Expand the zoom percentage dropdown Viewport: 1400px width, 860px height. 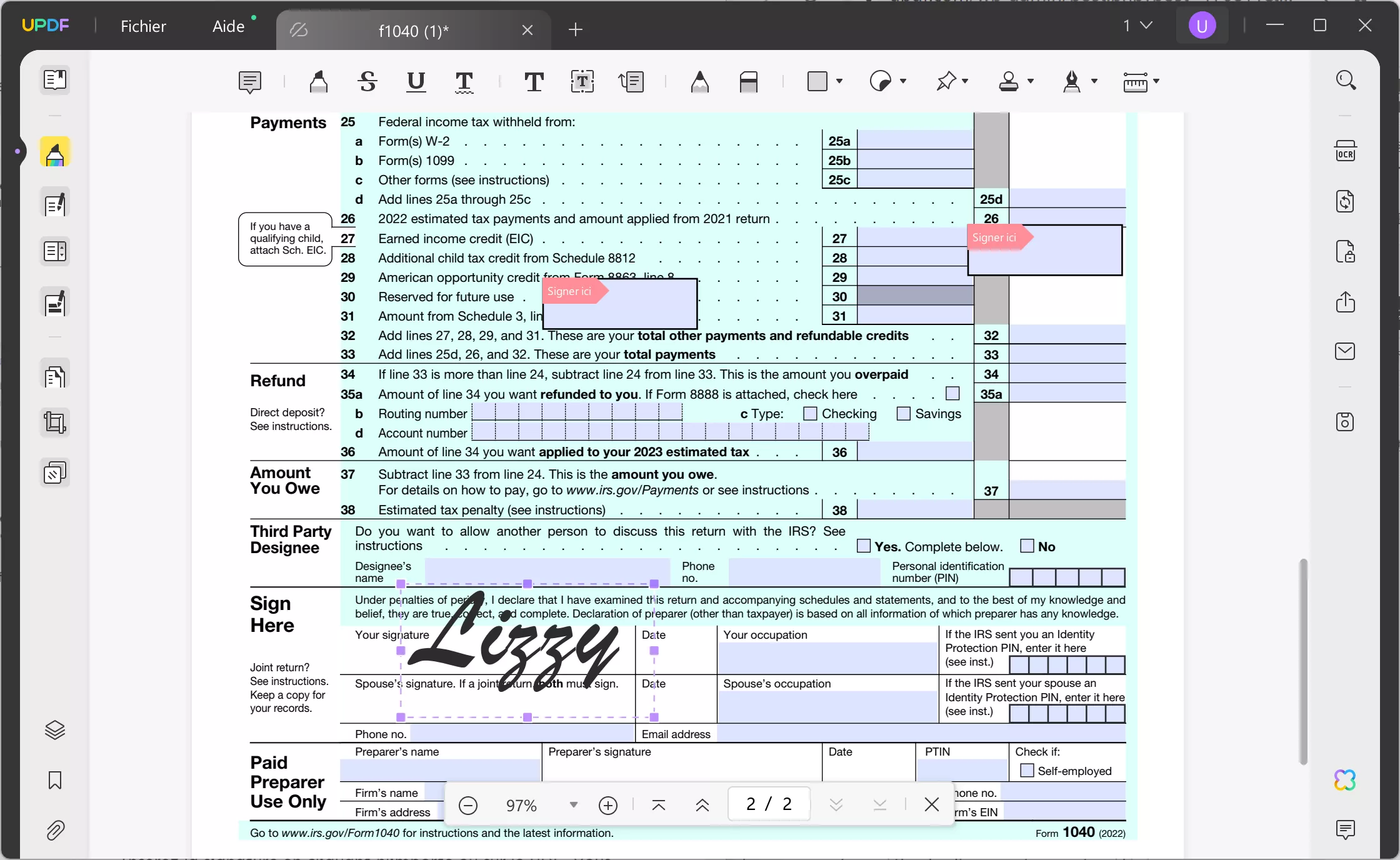tap(573, 805)
